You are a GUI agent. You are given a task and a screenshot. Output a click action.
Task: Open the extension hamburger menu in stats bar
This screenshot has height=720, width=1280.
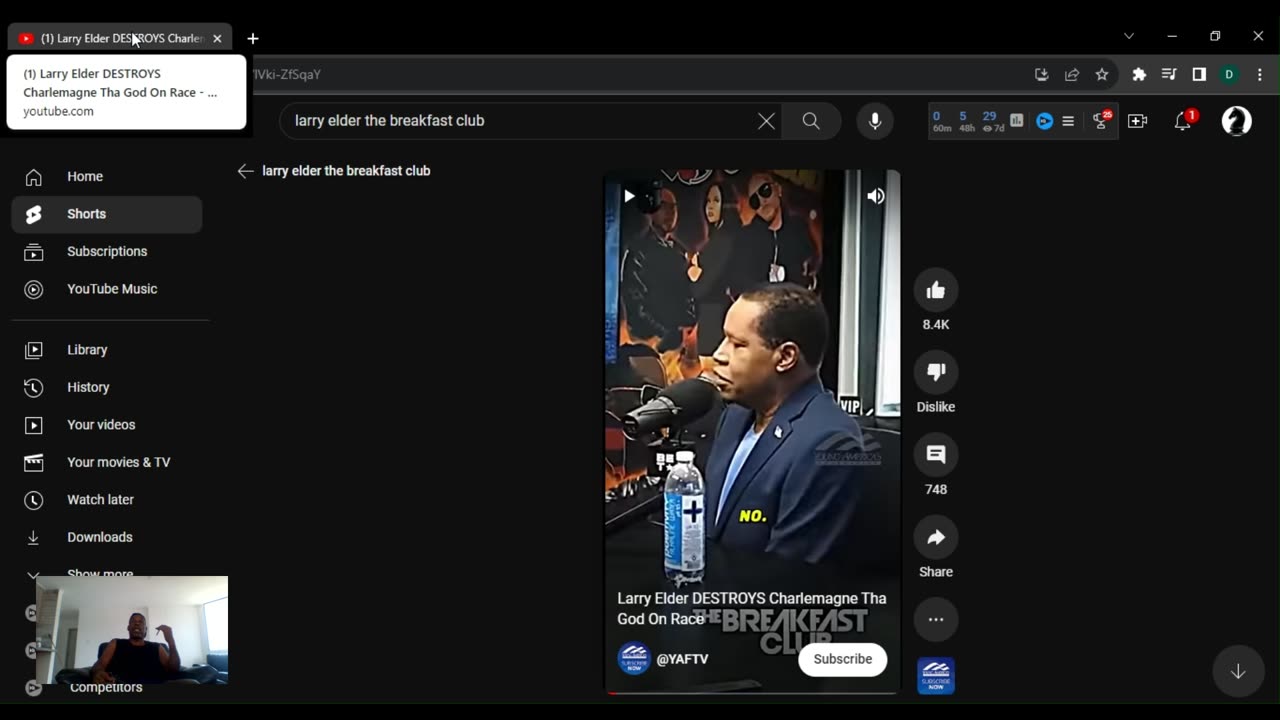tap(1068, 121)
